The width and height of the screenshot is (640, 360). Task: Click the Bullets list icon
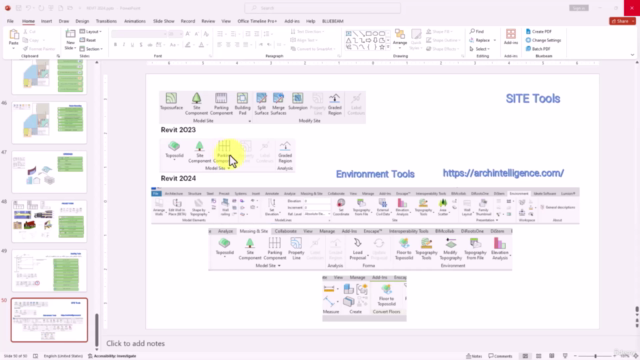click(220, 34)
